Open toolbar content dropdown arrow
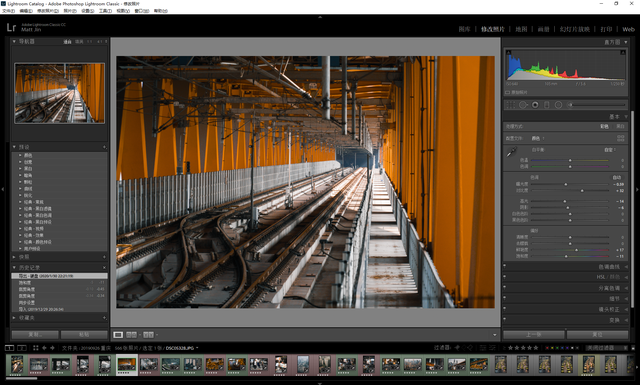The width and height of the screenshot is (640, 385). coord(495,335)
